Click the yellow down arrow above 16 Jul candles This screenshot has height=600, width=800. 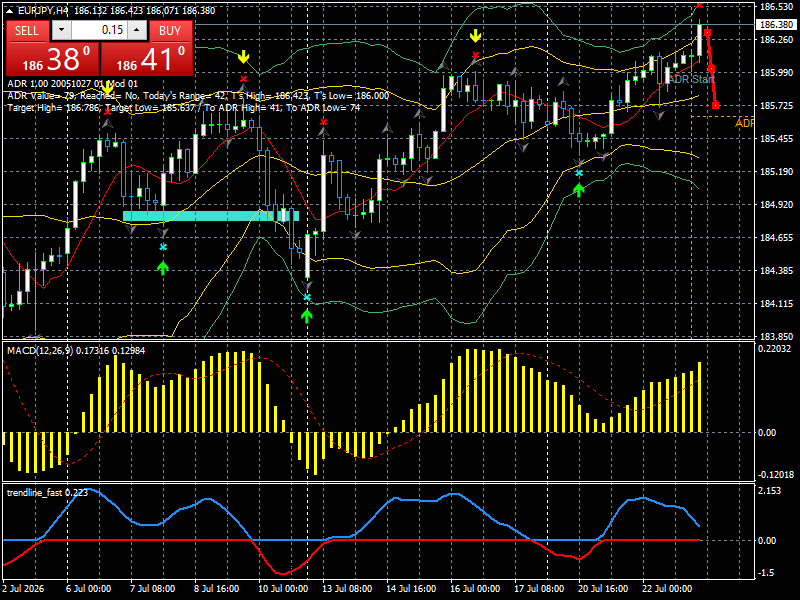[476, 36]
